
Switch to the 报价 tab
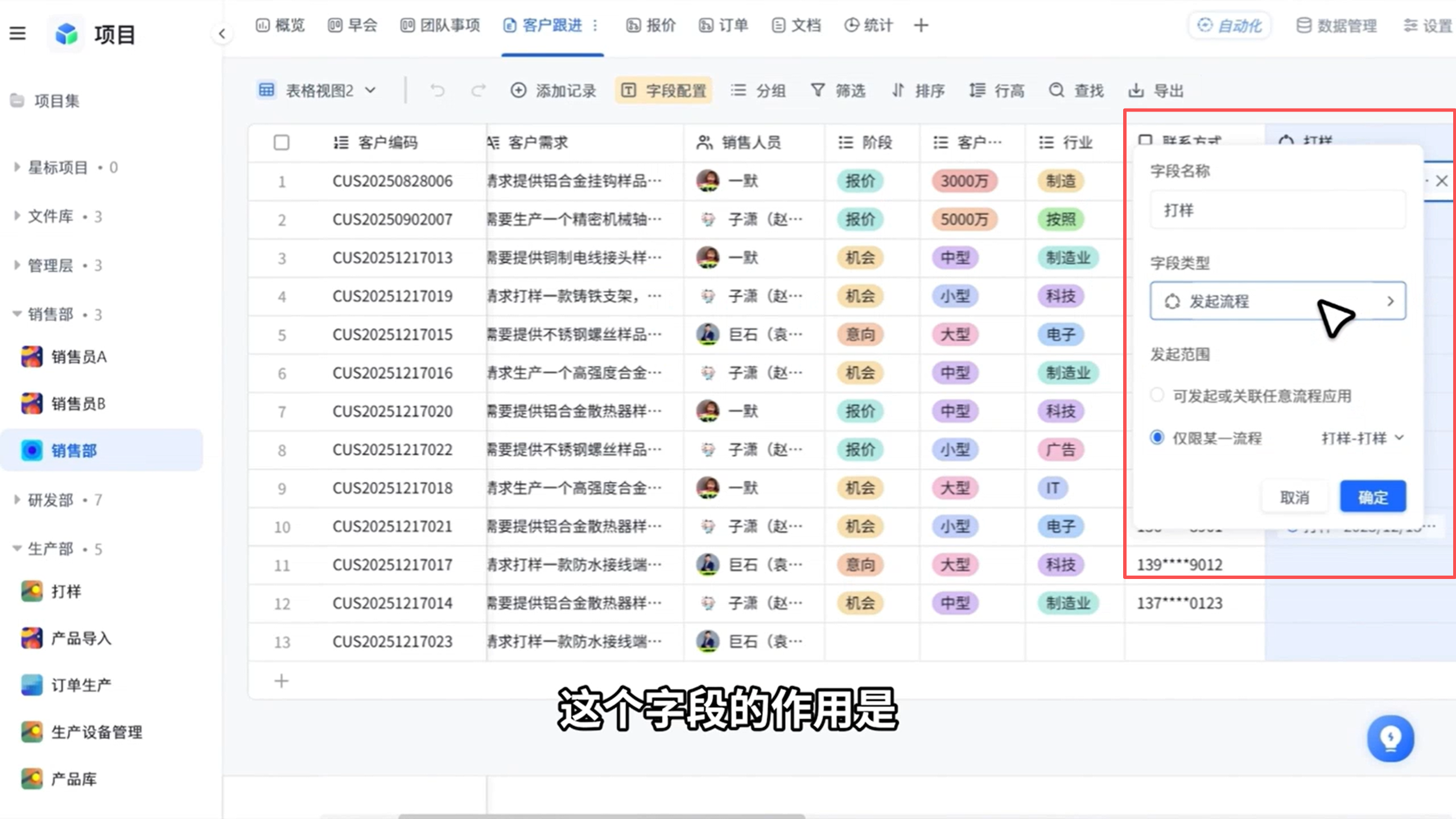coord(651,25)
